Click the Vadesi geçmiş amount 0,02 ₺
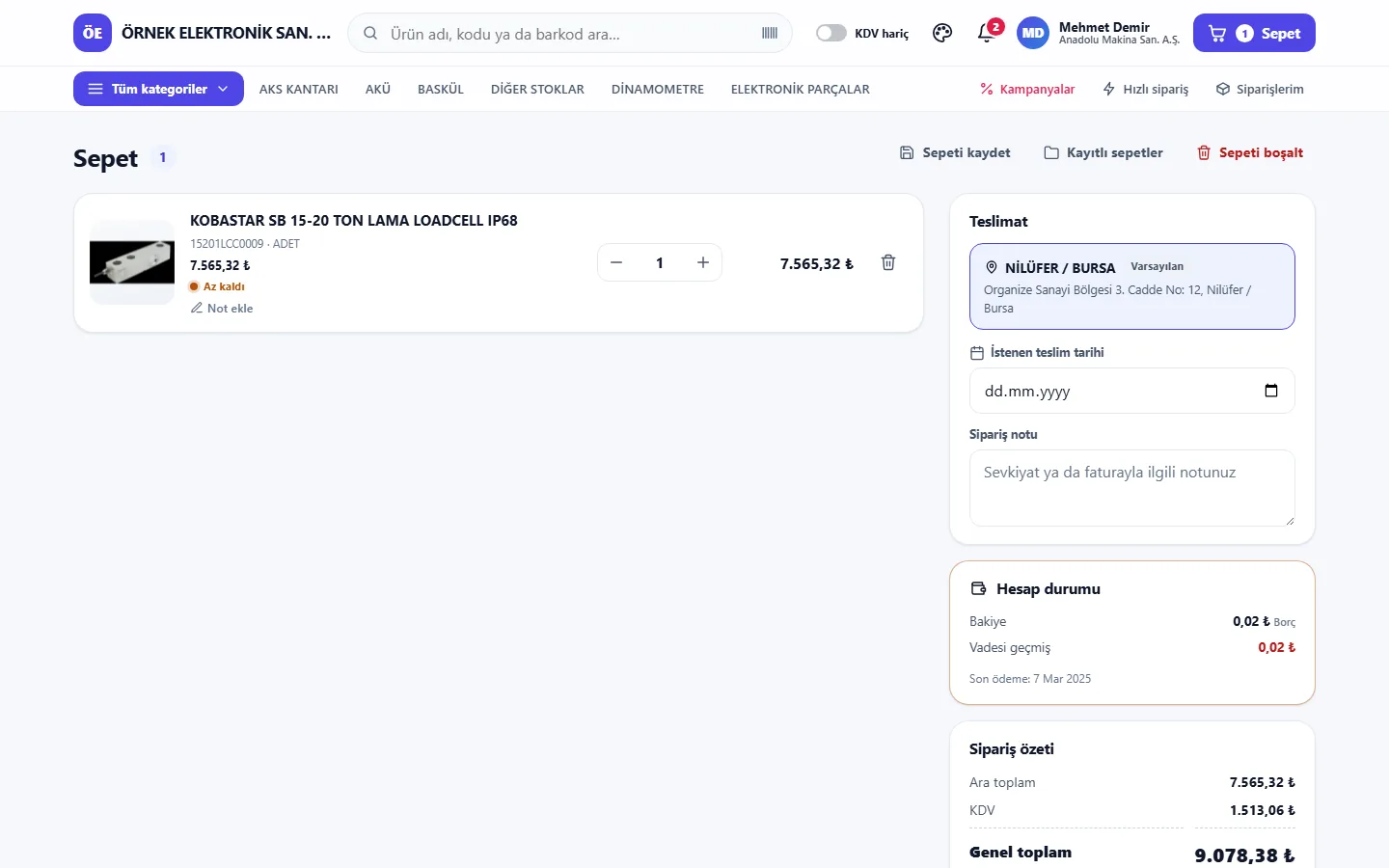1389x868 pixels. pos(1276,647)
